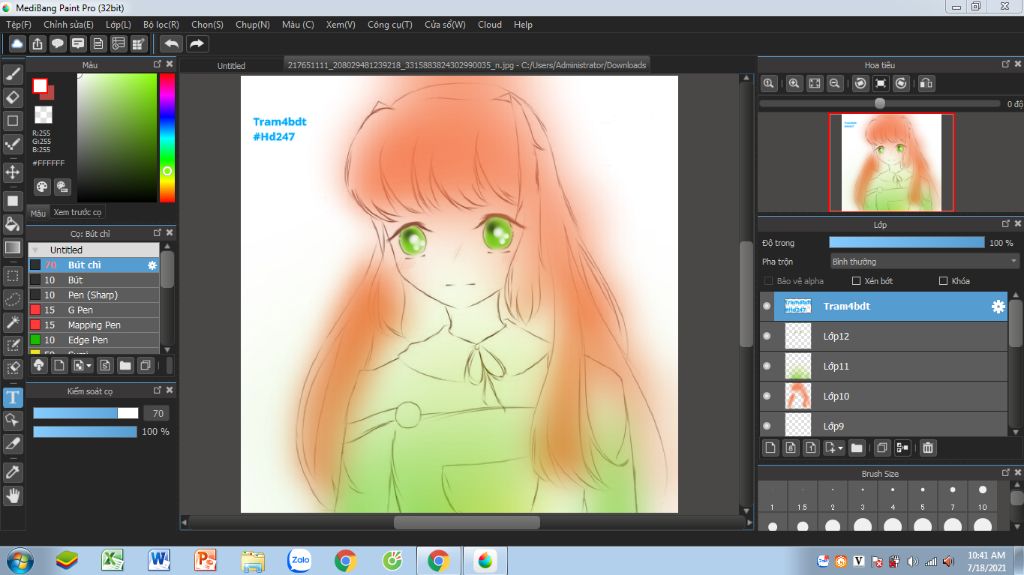
Task: Select the Move tool
Action: point(12,172)
